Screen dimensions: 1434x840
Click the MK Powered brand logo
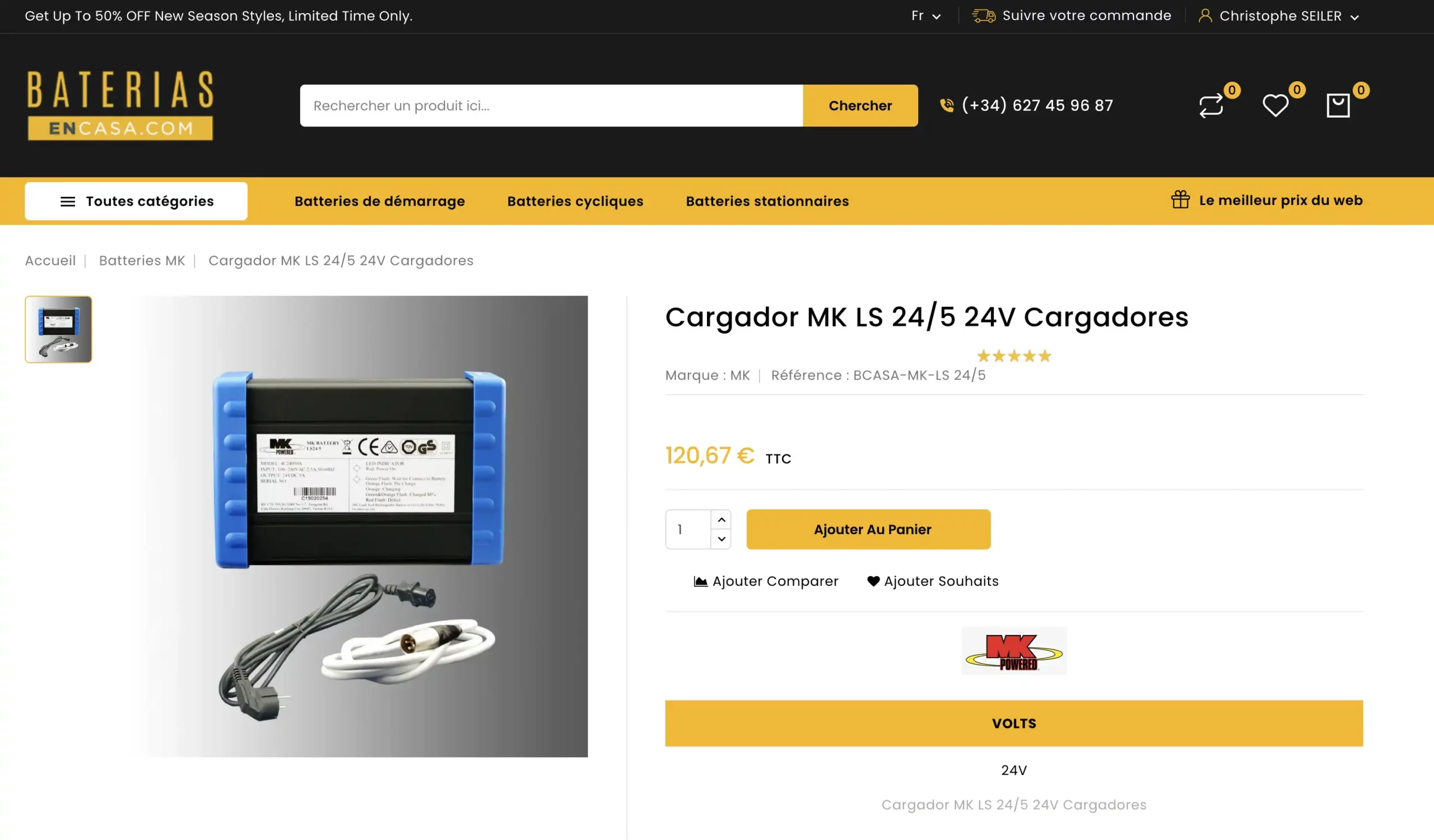click(x=1014, y=651)
